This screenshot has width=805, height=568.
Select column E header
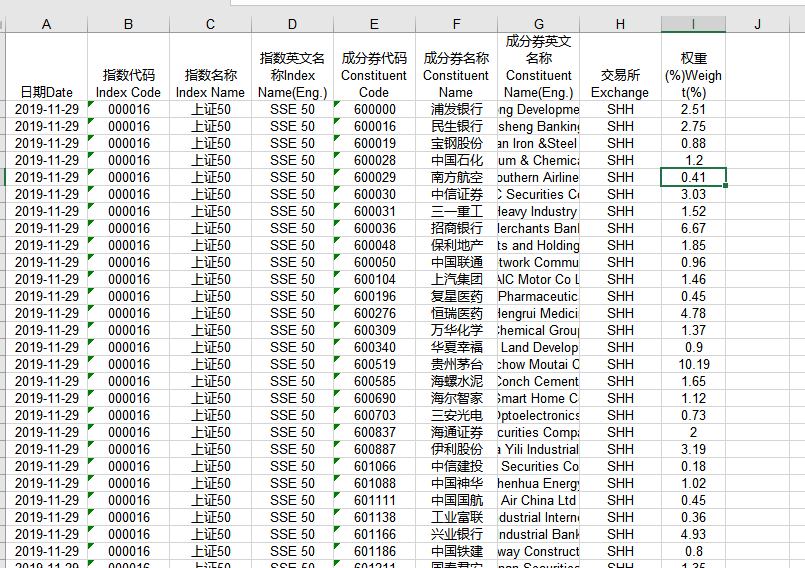374,24
